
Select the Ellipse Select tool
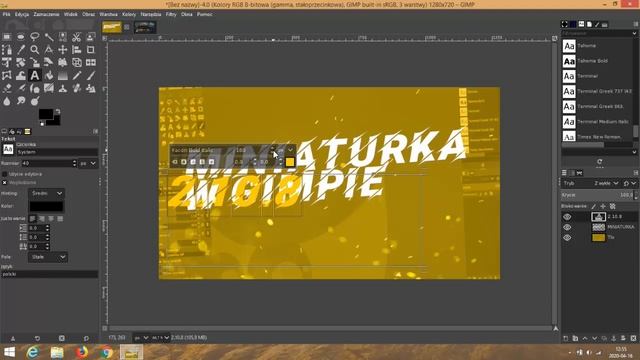21,37
